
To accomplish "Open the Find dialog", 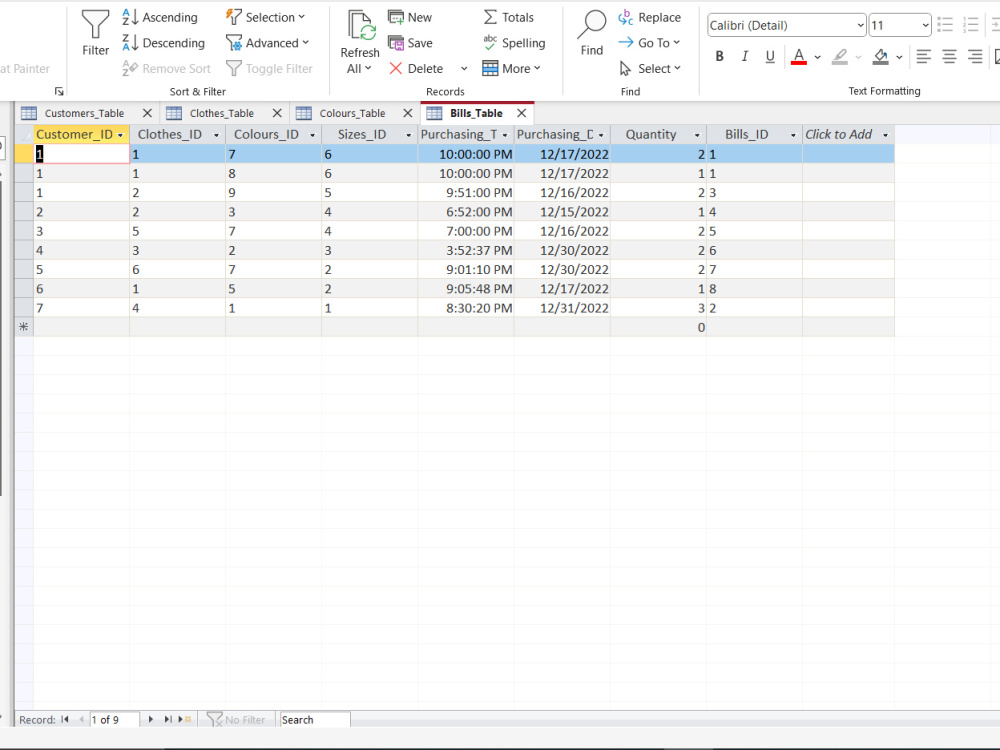I will 591,33.
